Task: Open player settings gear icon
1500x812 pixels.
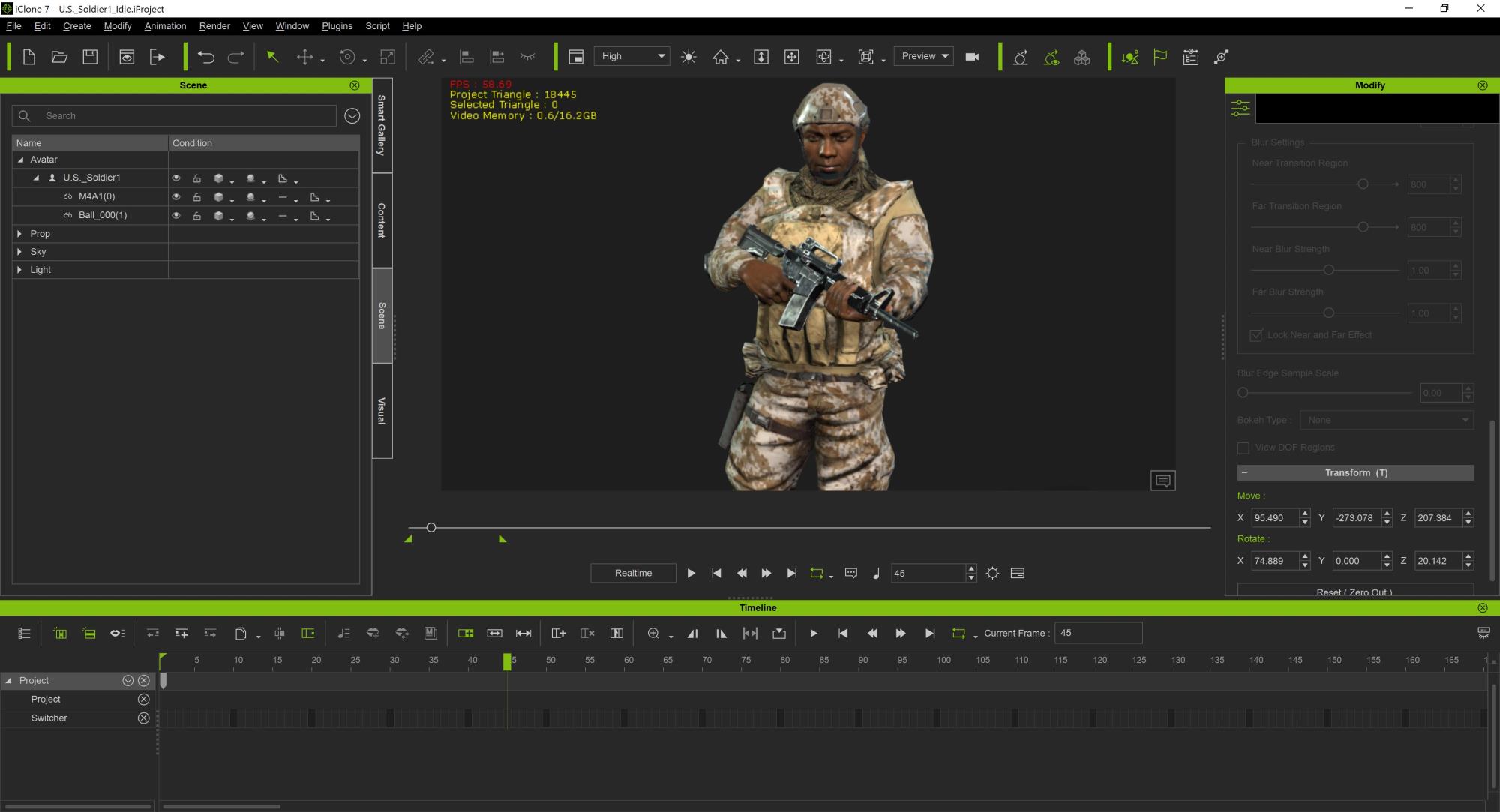Action: click(x=993, y=574)
